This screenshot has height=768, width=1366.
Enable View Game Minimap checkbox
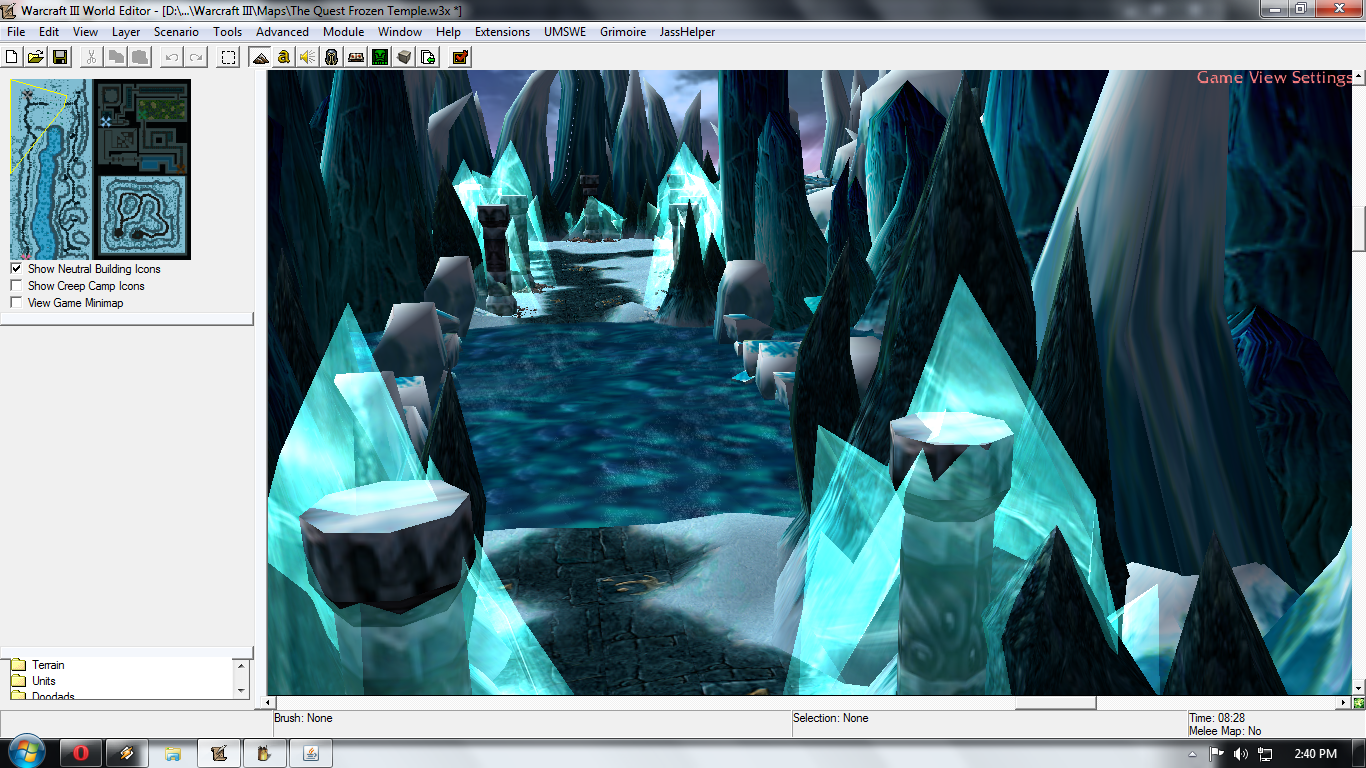[x=16, y=303]
